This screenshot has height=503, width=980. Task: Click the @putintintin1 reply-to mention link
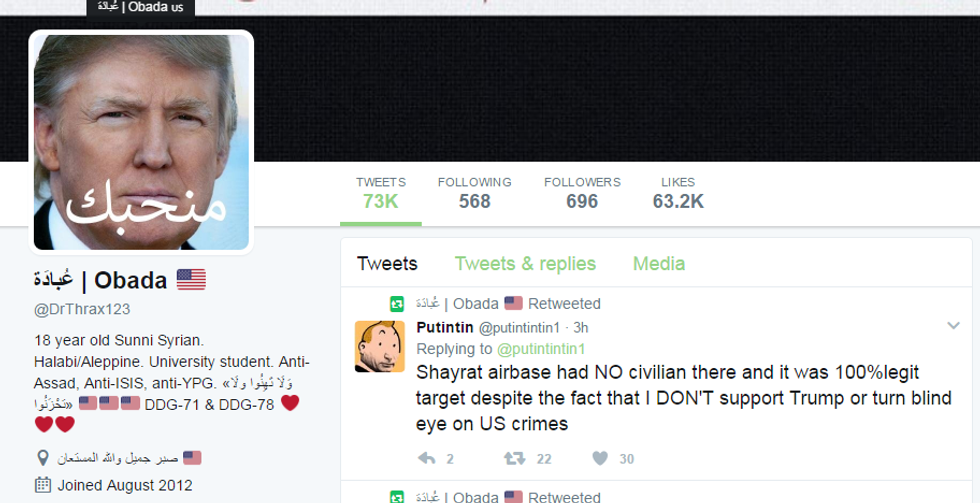541,349
